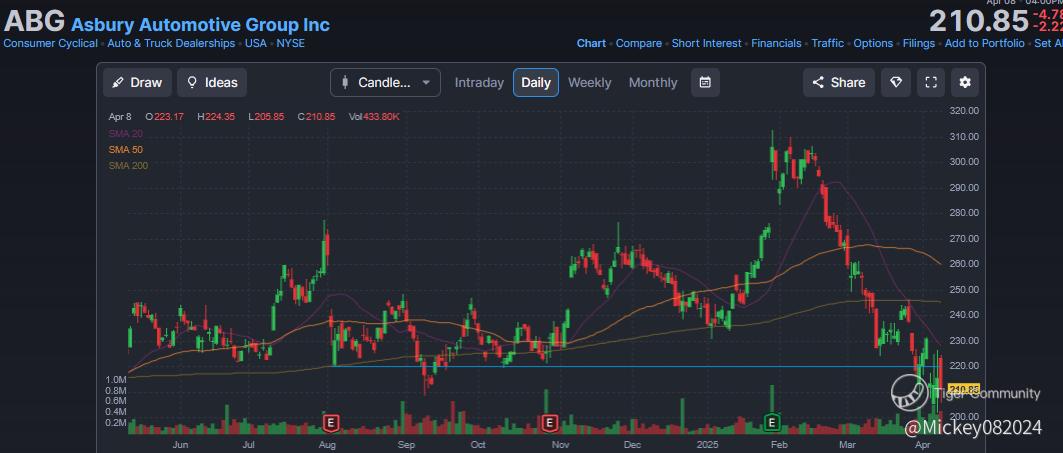Viewport: 1063px width, 453px height.
Task: Select the Monthly timeframe
Action: (652, 82)
